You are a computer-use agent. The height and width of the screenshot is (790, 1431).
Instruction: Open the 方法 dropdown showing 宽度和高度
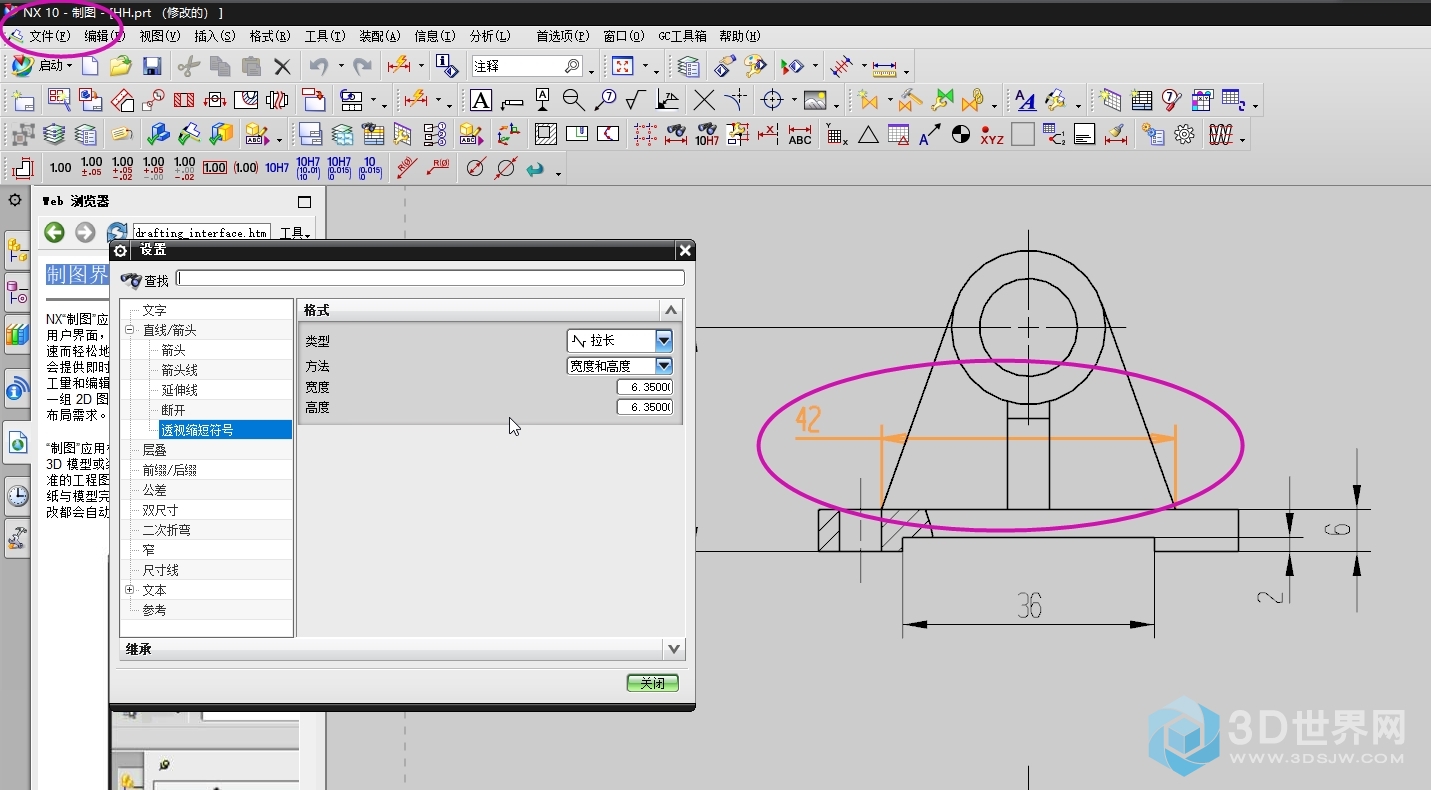coord(620,366)
